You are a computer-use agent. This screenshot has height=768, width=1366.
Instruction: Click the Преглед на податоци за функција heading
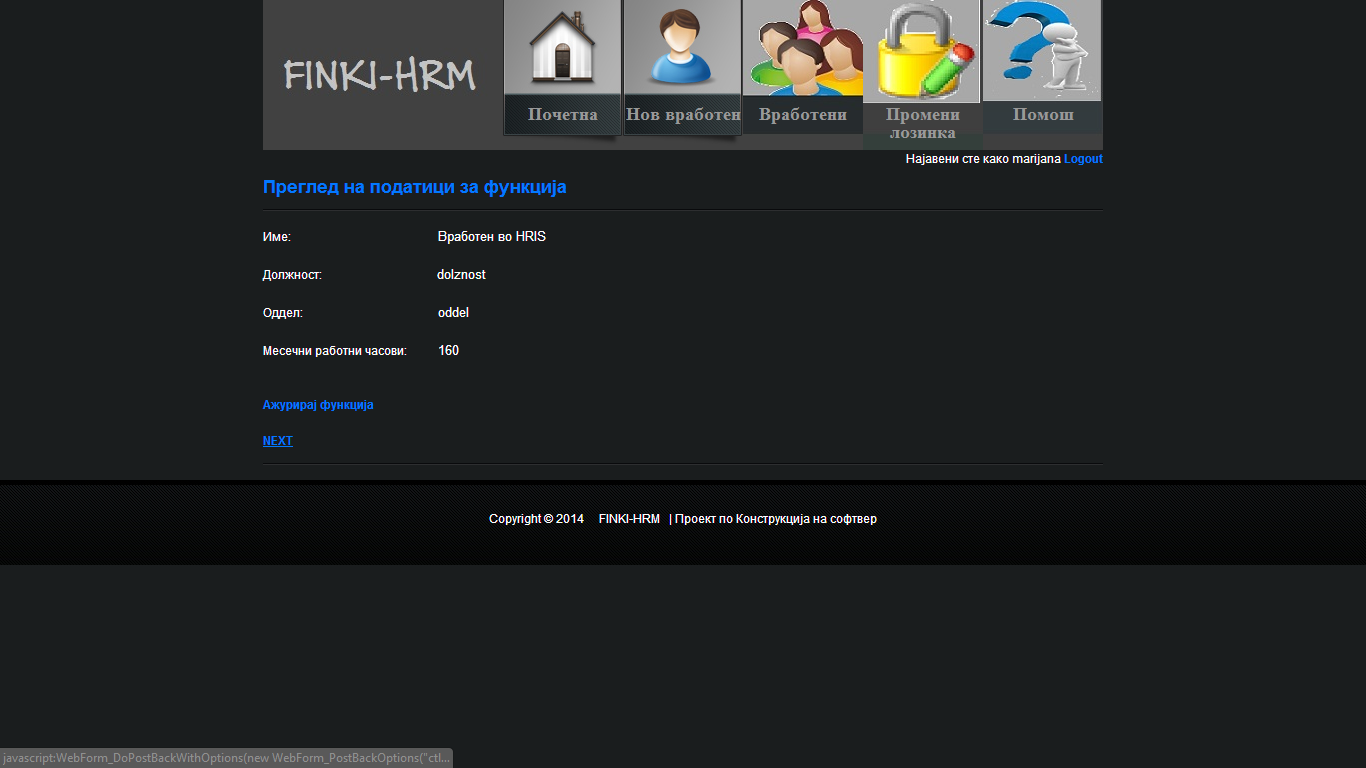click(414, 187)
